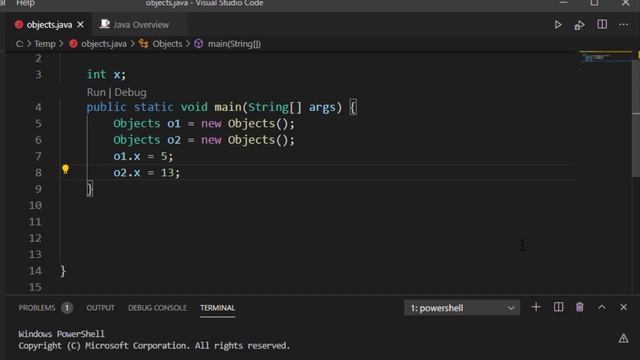Viewport: 640px width, 360px height.
Task: Click the C: drive breadcrumb
Action: (19, 44)
